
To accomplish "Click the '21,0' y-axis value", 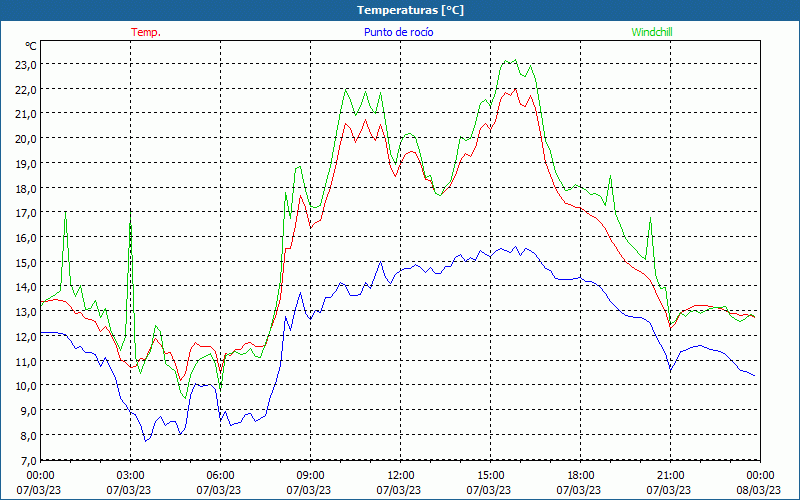I will [27, 114].
